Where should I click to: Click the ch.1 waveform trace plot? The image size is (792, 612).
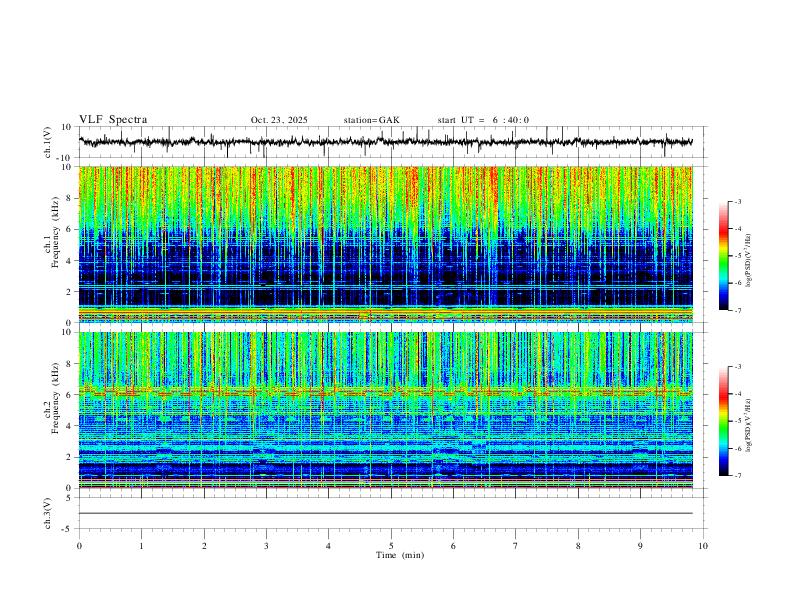point(385,142)
